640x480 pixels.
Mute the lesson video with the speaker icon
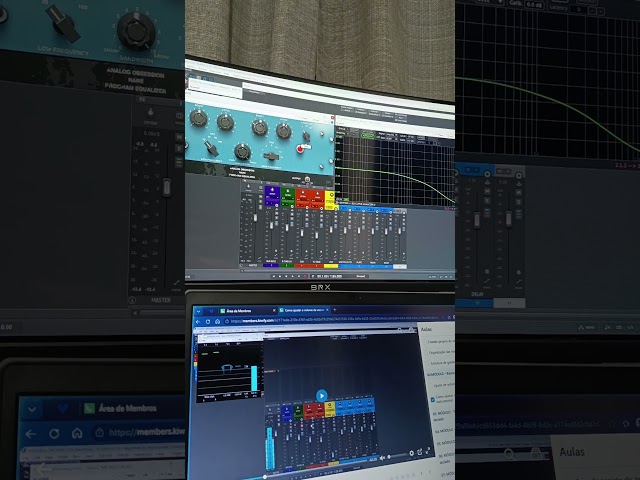coord(382,458)
